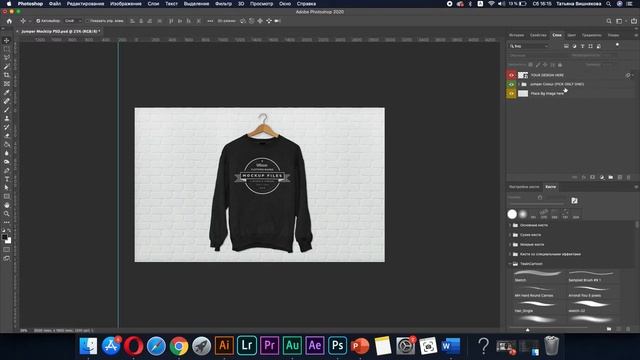Image resolution: width=640 pixels, height=360 pixels.
Task: Open the search icon in options bar
Action: [609, 21]
